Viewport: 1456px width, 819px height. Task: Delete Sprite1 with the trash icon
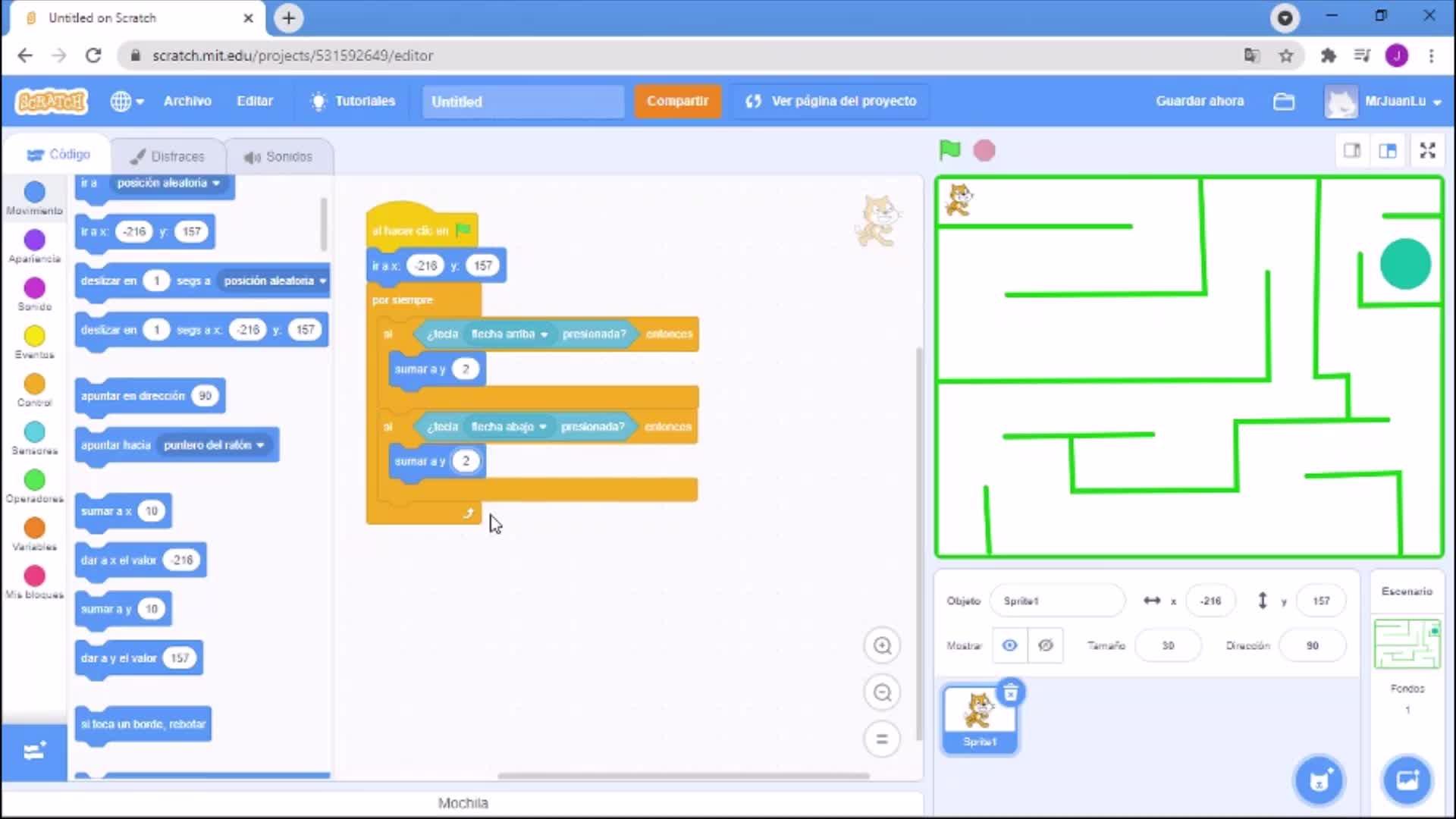click(x=1010, y=692)
